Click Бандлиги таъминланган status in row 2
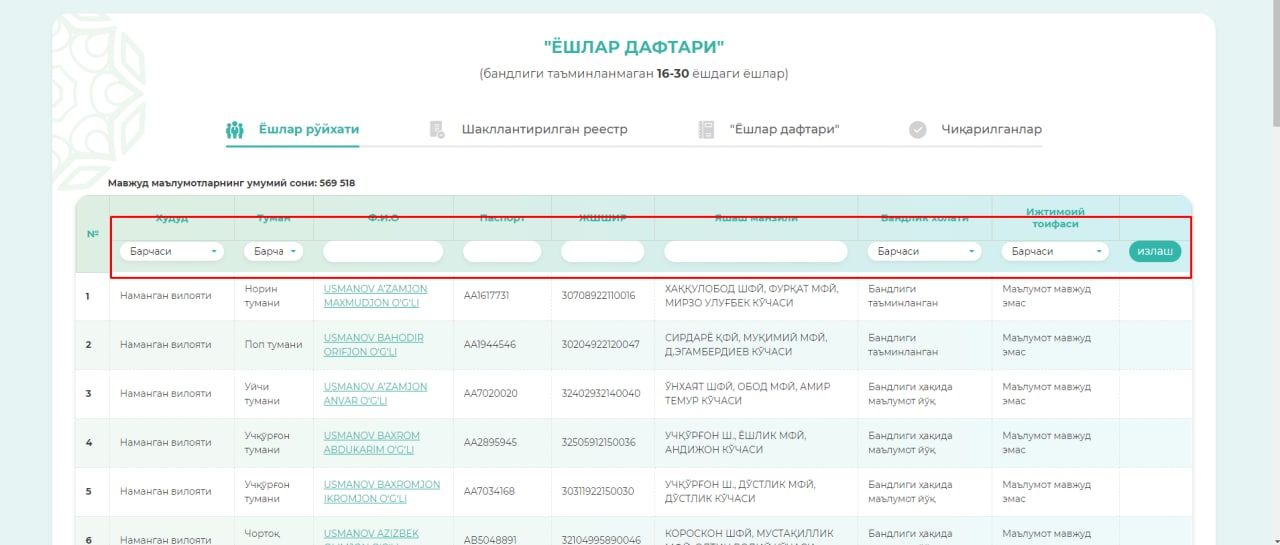Image resolution: width=1280 pixels, height=545 pixels. pos(903,345)
